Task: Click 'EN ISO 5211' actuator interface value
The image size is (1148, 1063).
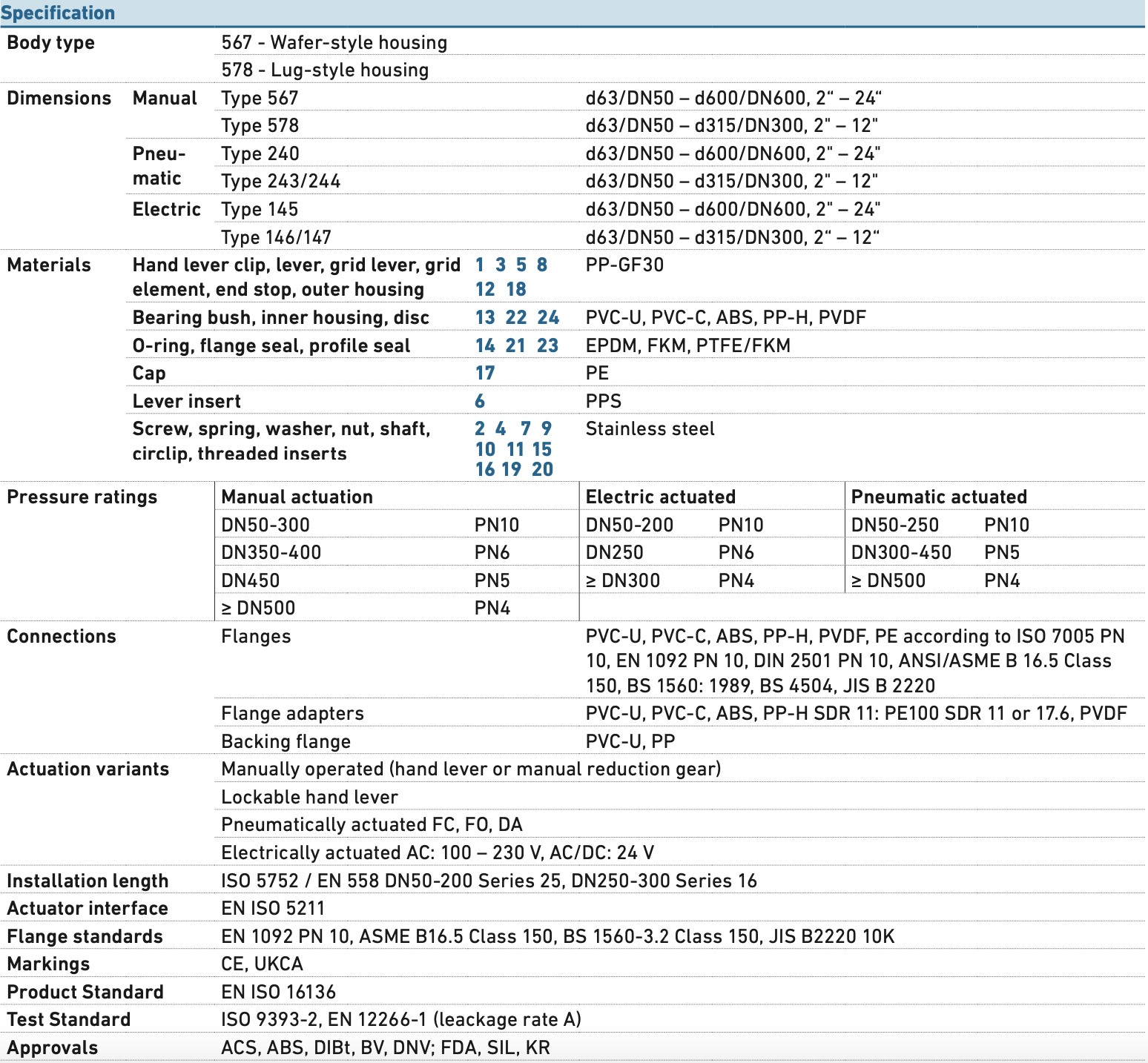Action: click(273, 908)
